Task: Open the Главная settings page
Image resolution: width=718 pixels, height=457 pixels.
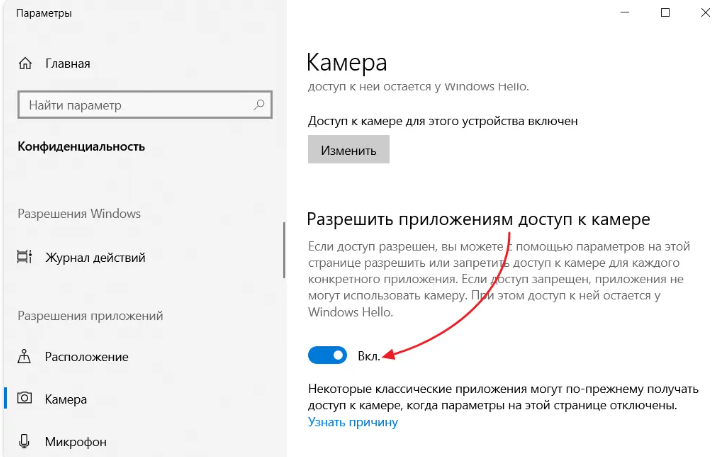Action: point(67,63)
